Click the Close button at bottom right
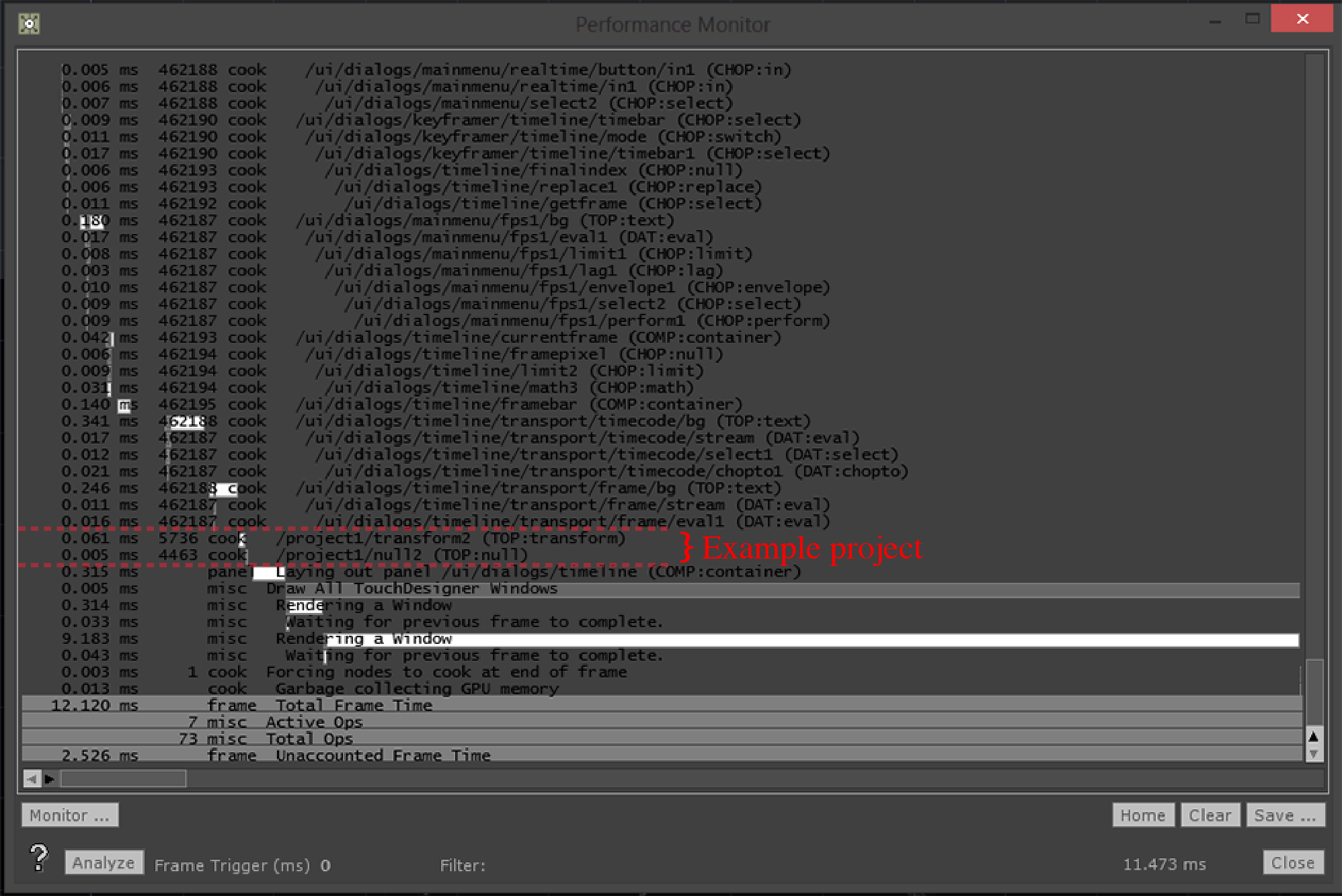Image resolution: width=1342 pixels, height=896 pixels. tap(1292, 862)
